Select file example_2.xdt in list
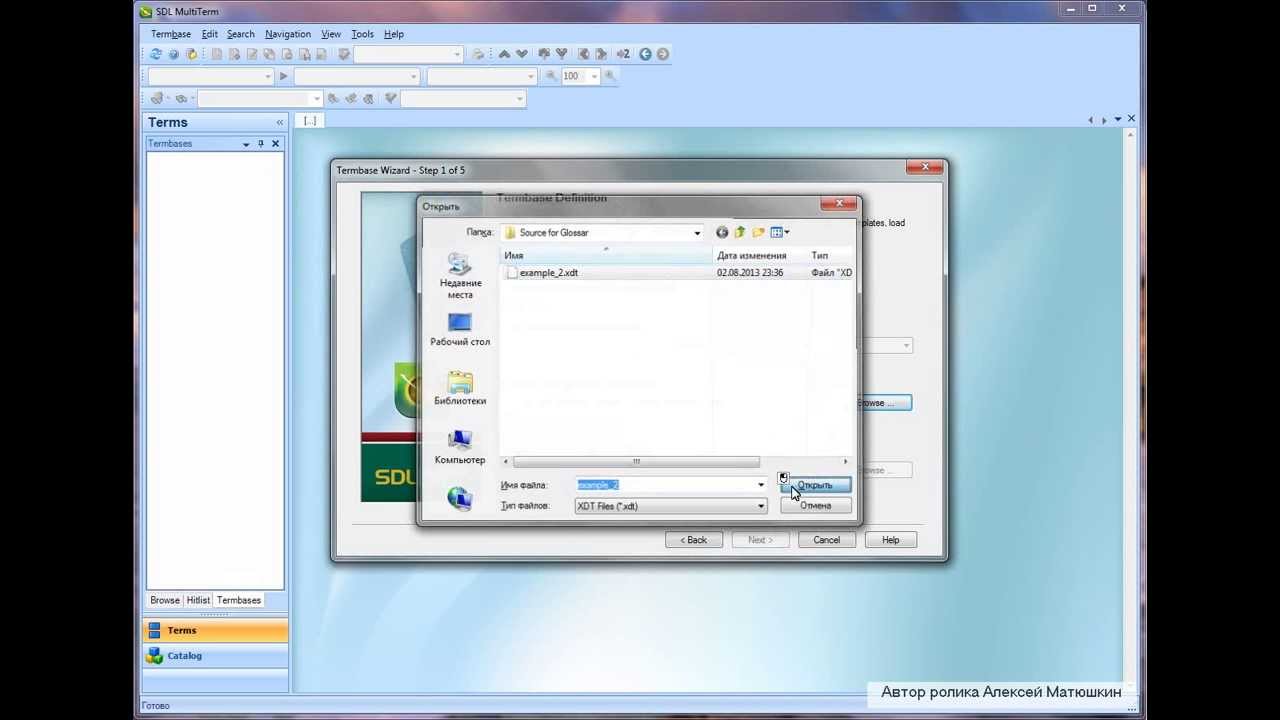1280x720 pixels. [548, 273]
